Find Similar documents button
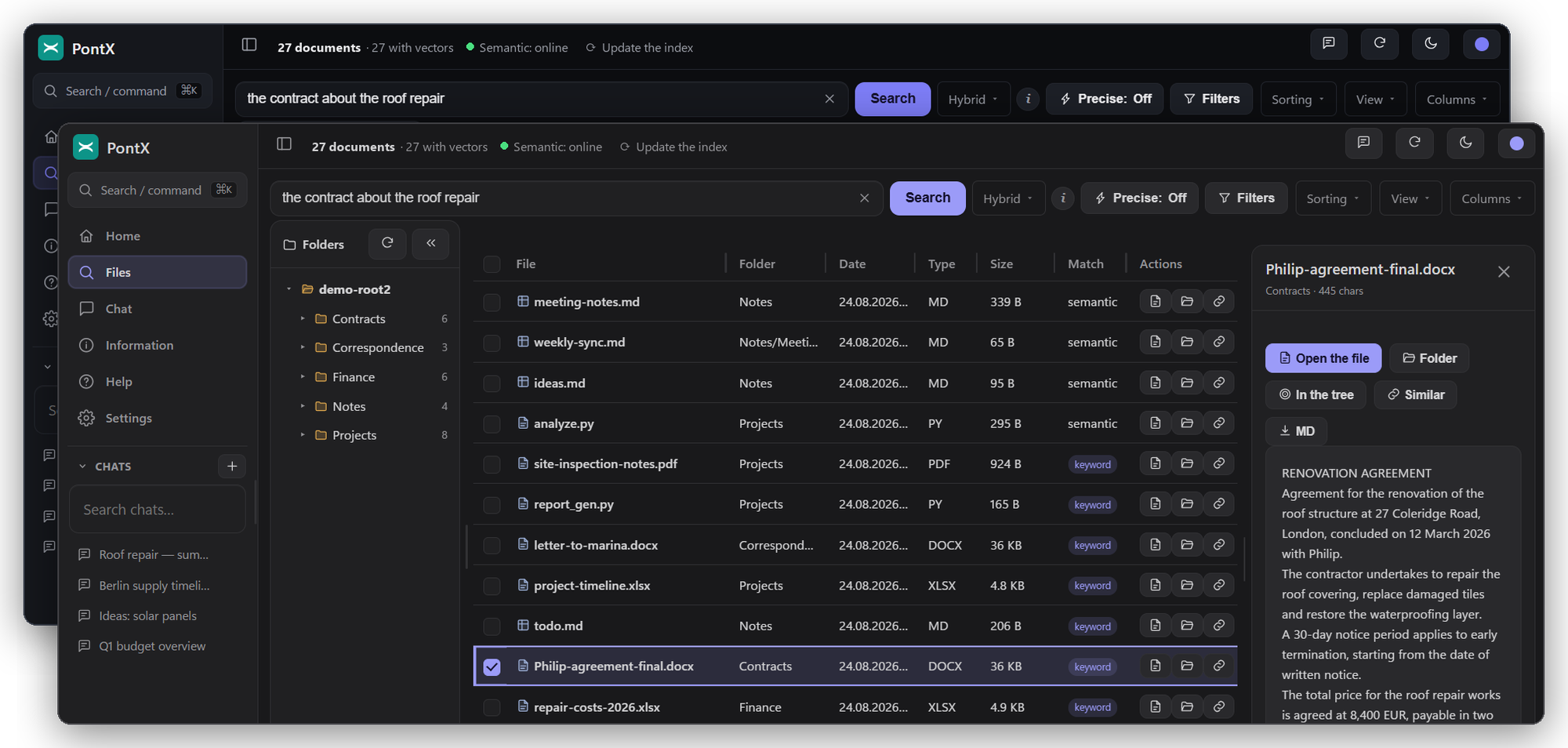 (x=1416, y=394)
